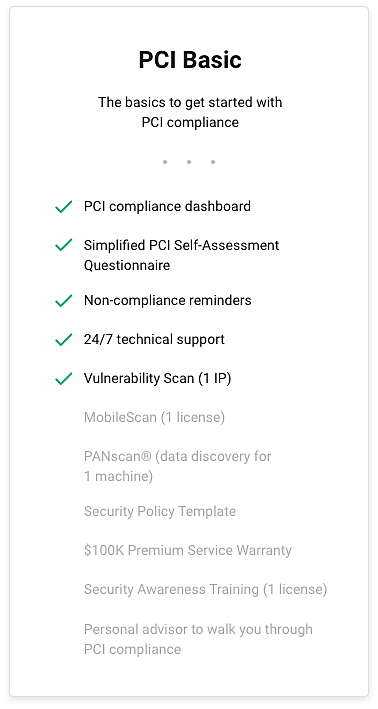Open Simplified PCI Self-Assessment Questionnaire item
Image resolution: width=378 pixels, height=709 pixels.
click(x=181, y=255)
